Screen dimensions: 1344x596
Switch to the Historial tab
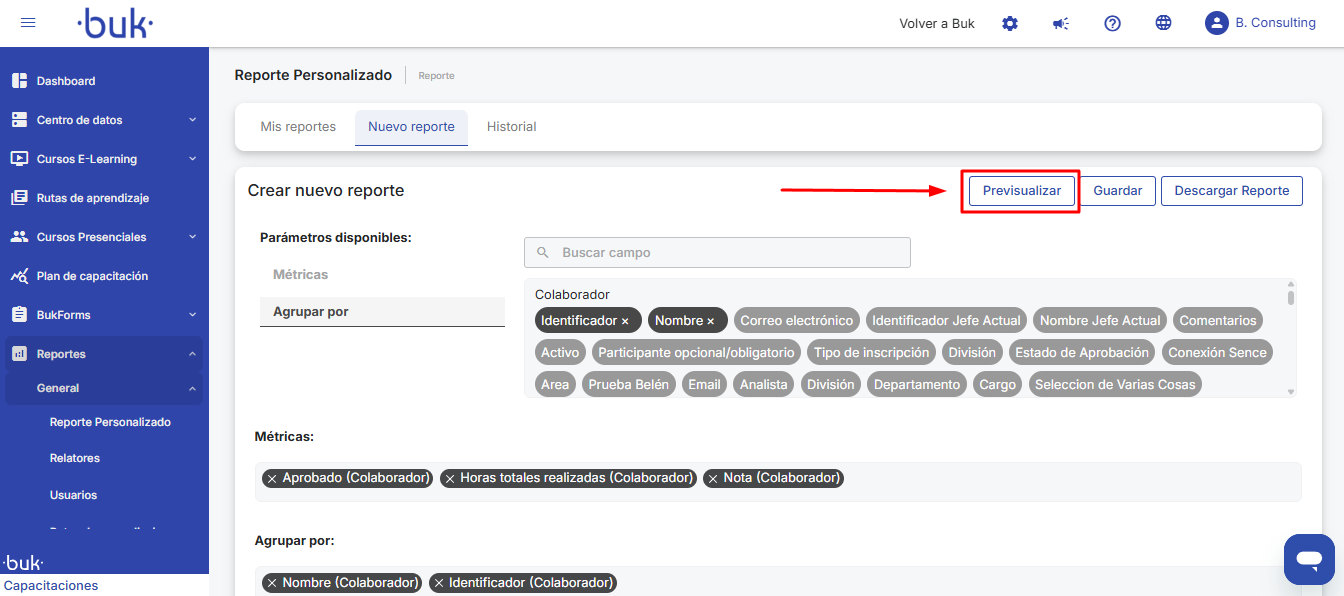click(x=511, y=127)
